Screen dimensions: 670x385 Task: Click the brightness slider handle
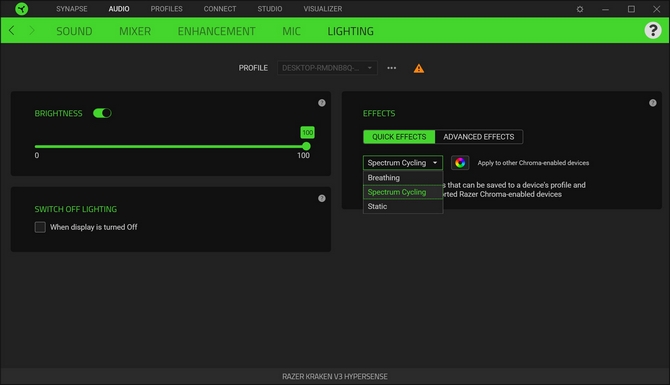(306, 146)
